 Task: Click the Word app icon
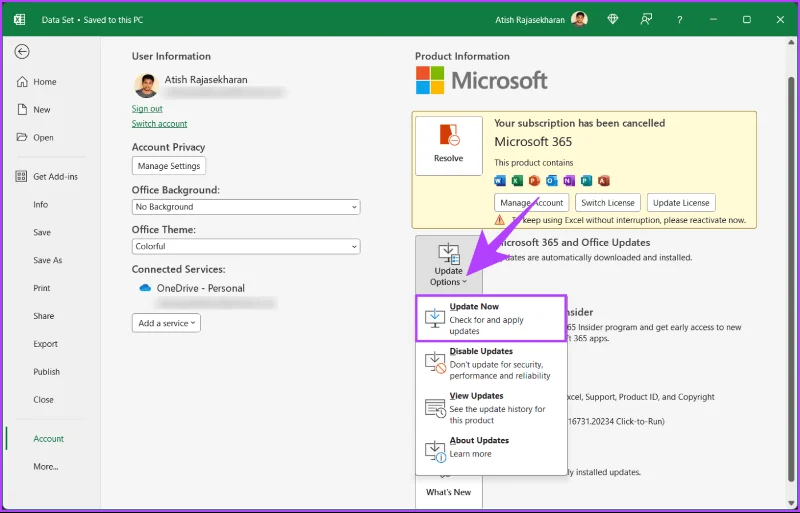500,181
